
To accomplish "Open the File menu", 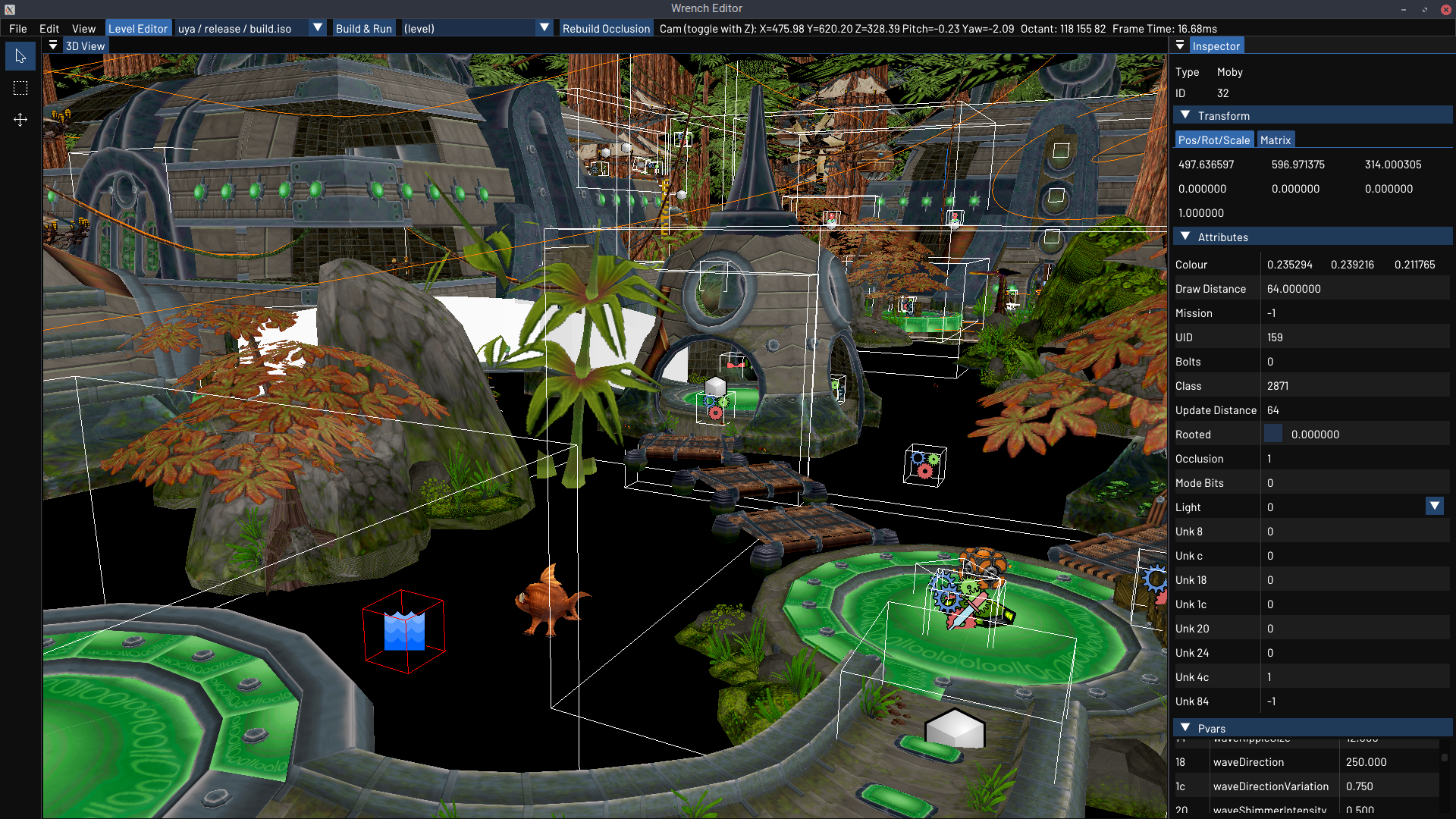I will [18, 29].
